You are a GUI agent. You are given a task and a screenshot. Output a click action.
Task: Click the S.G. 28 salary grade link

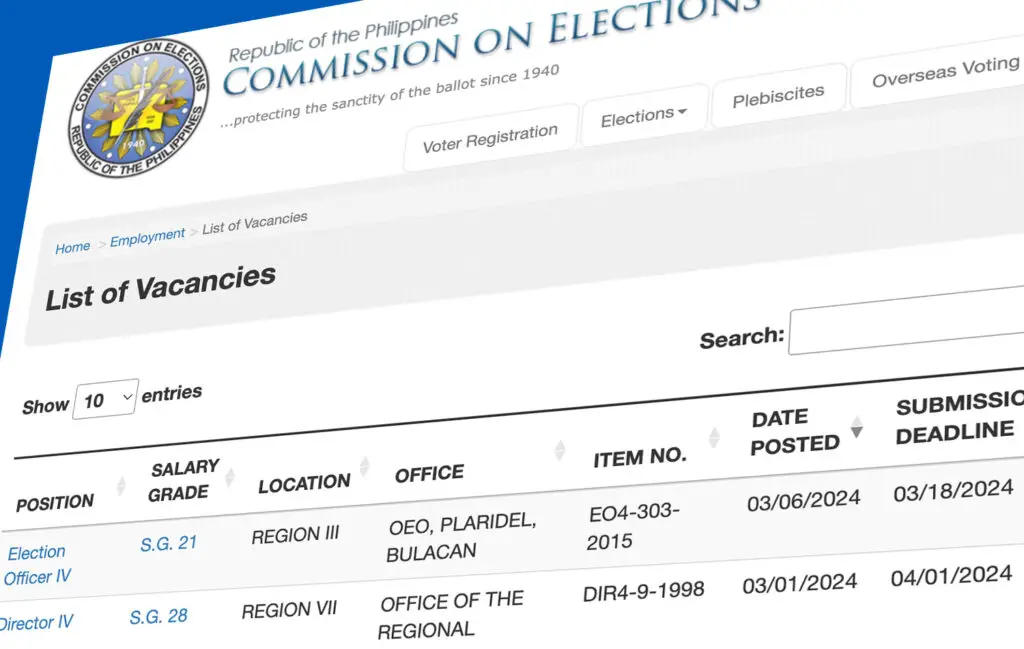pos(158,616)
